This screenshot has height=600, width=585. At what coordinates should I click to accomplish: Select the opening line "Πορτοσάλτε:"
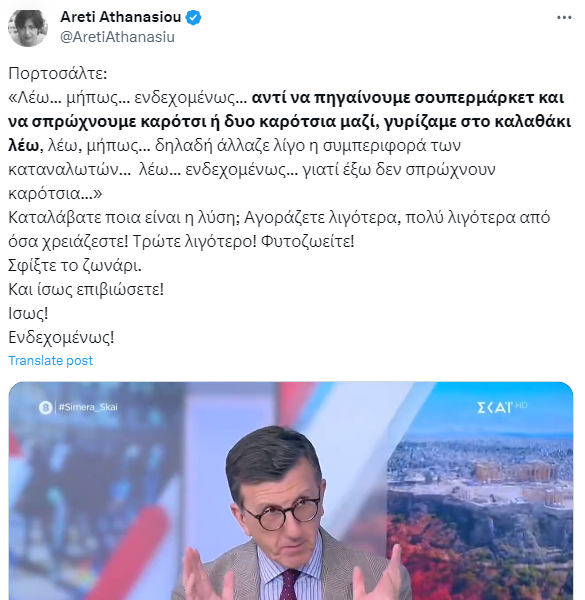pos(58,73)
